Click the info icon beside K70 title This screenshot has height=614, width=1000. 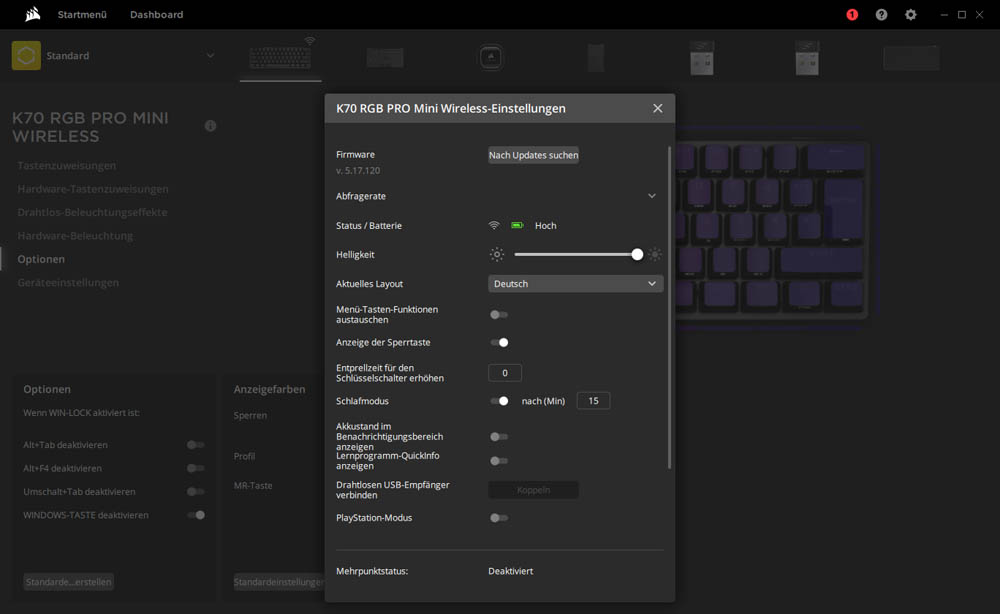tap(210, 126)
